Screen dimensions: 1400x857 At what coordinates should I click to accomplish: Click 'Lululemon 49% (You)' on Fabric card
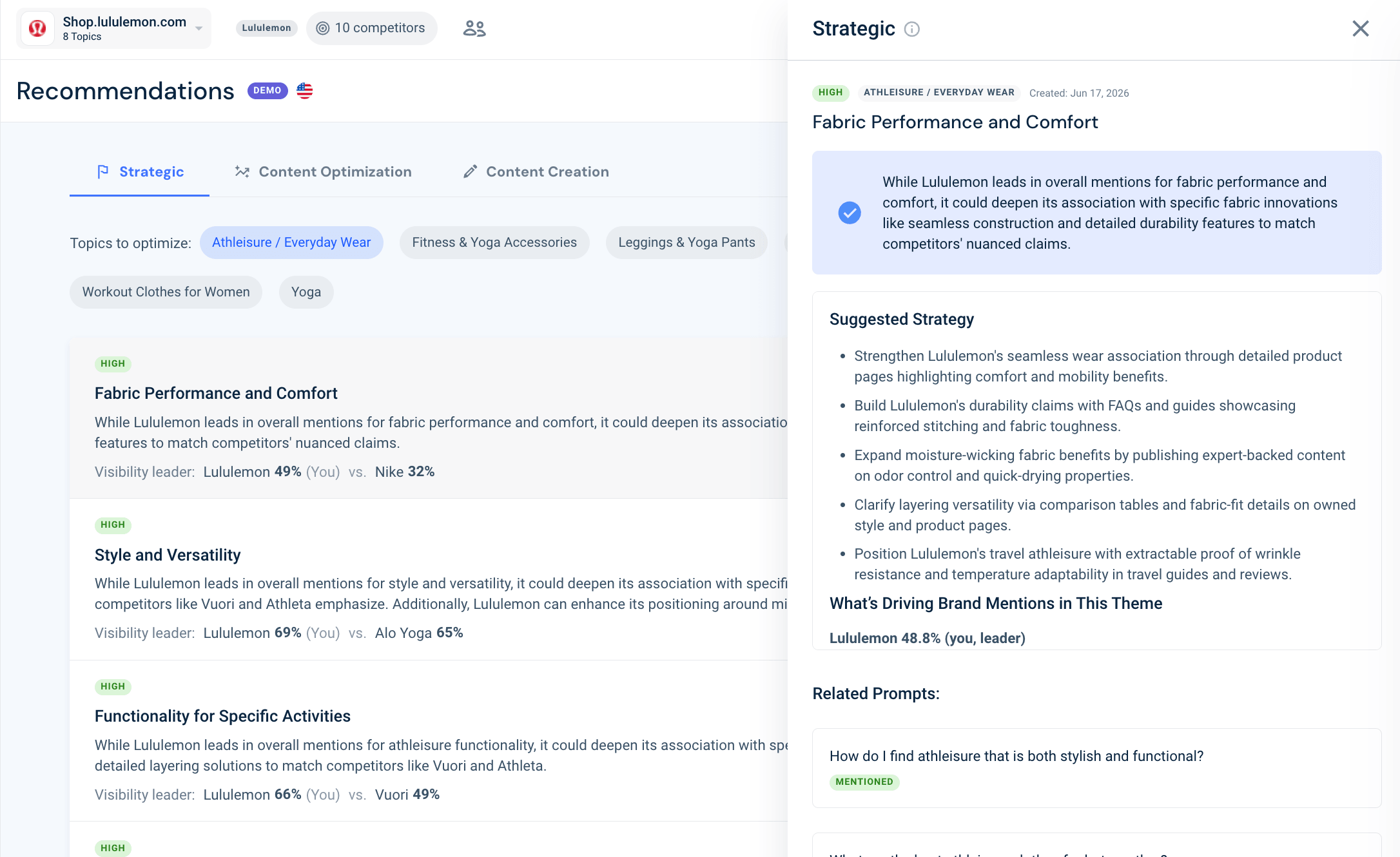(x=271, y=472)
